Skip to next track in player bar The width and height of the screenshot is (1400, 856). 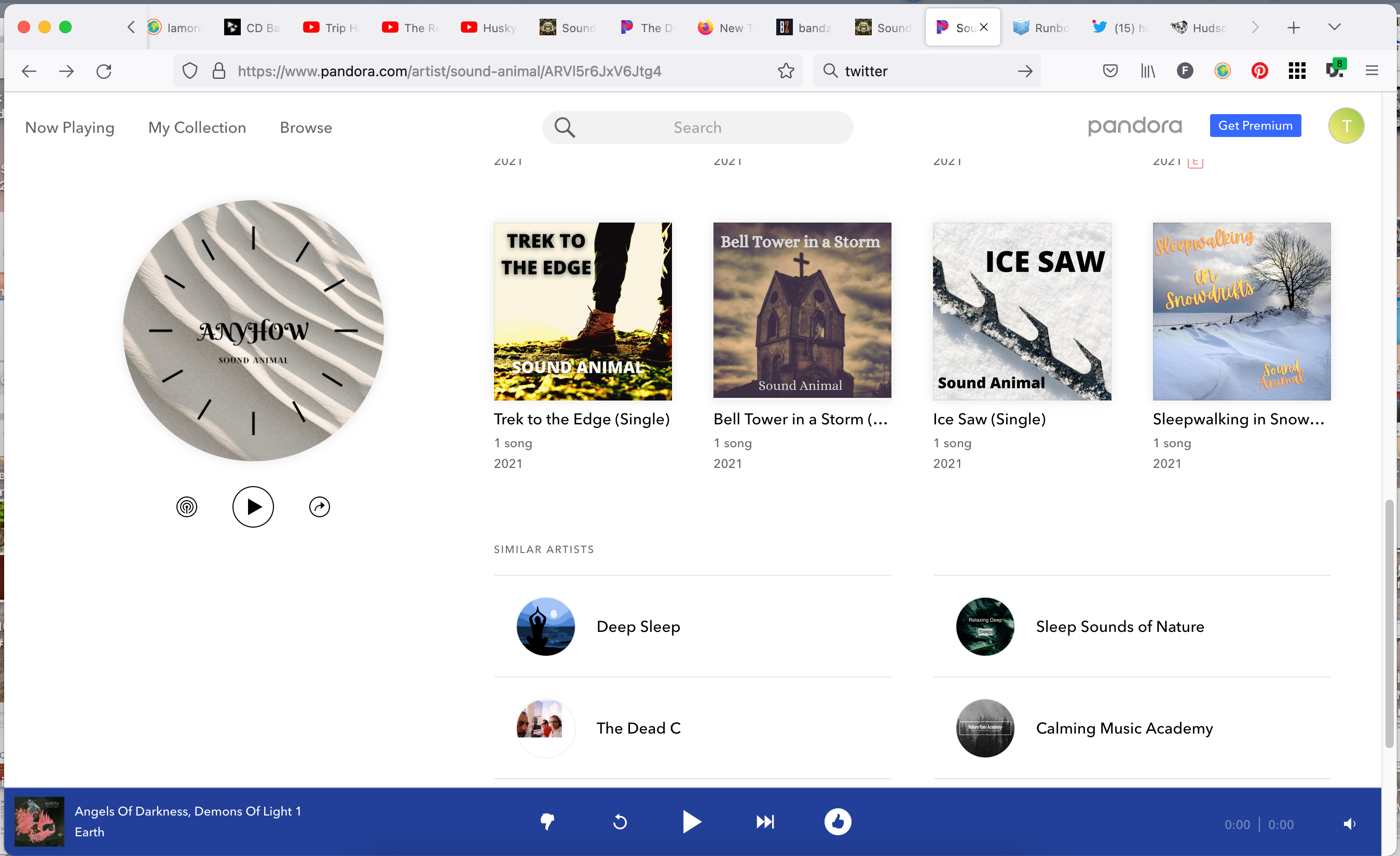[765, 821]
